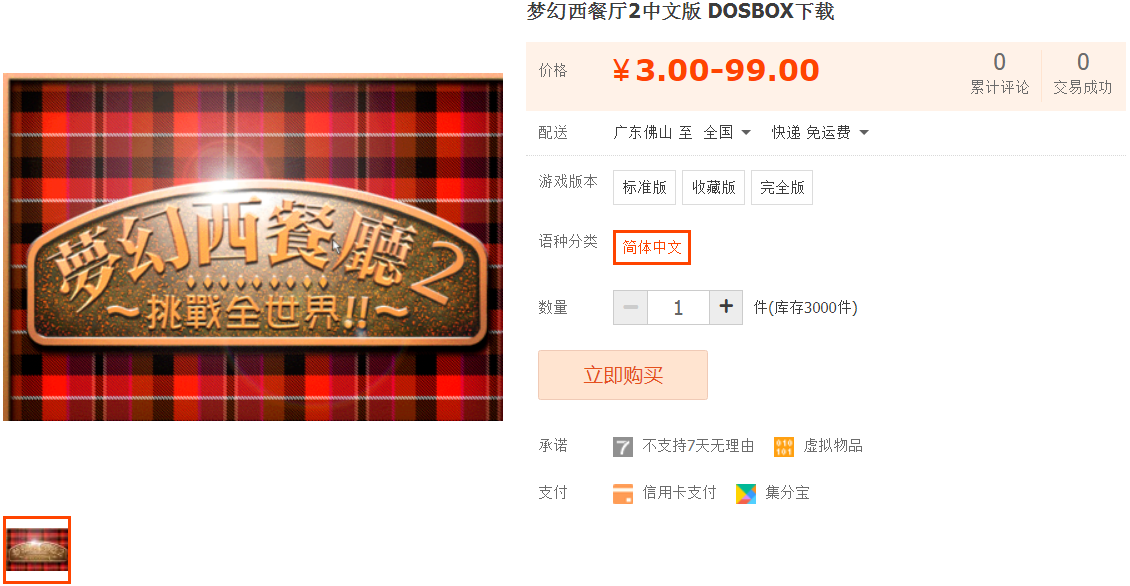
Task: Click the credit card payment icon
Action: 623,494
